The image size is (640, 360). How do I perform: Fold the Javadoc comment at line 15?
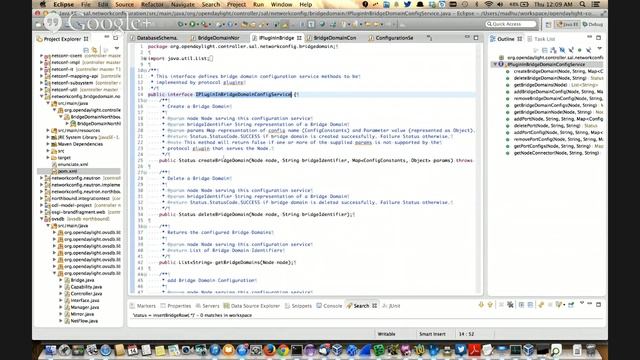tap(145, 100)
